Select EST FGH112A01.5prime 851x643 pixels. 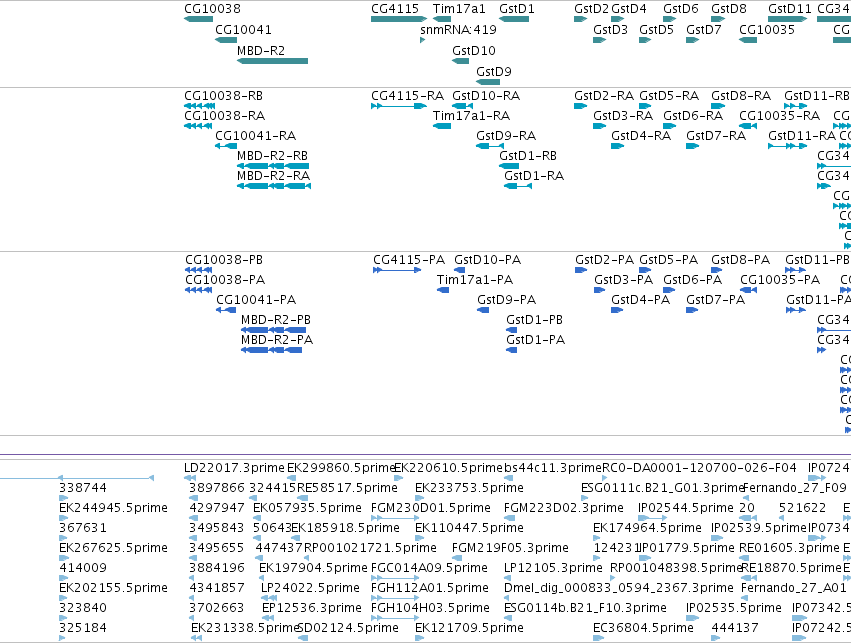429,589
